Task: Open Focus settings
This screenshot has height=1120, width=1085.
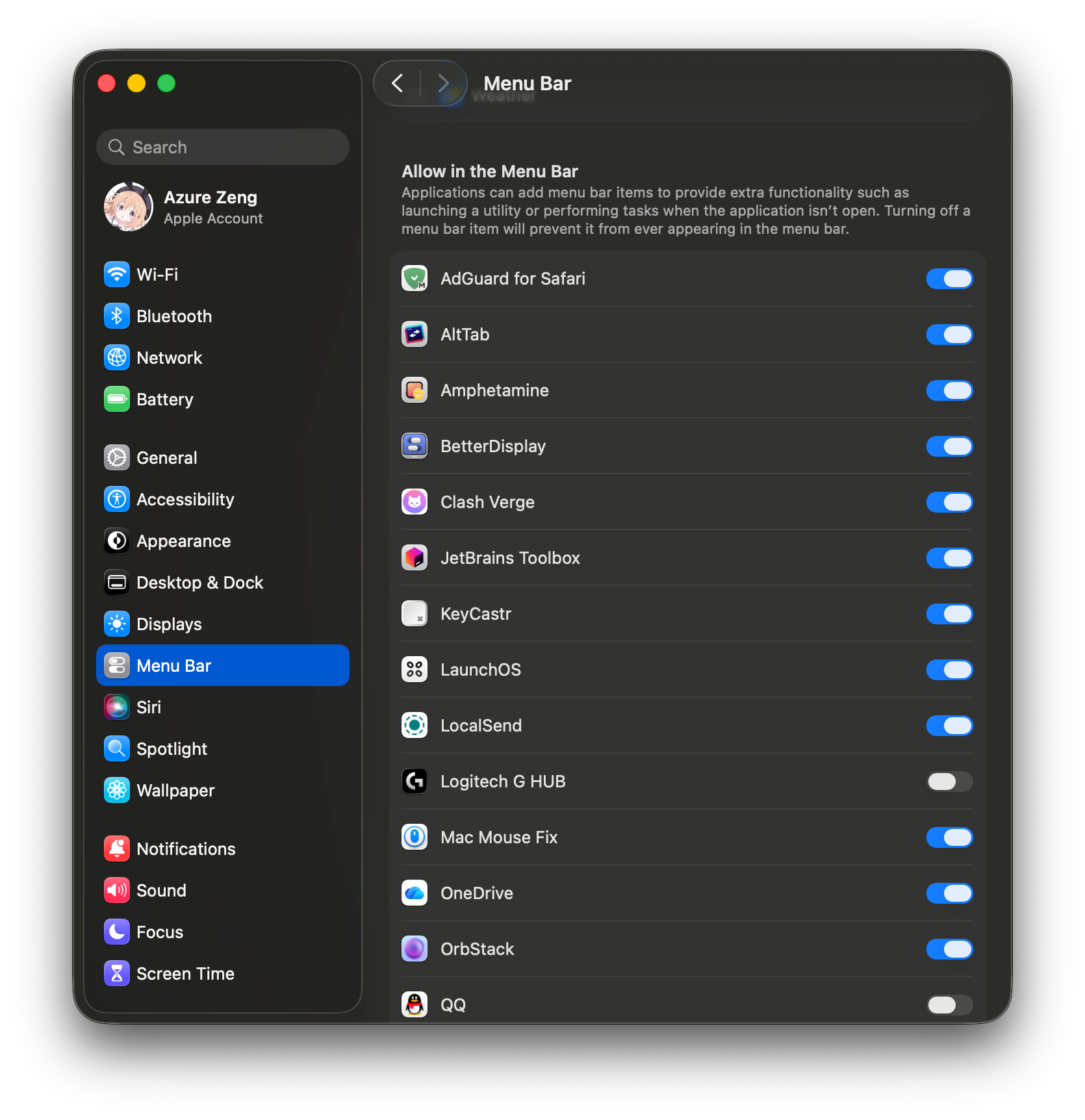Action: pyautogui.click(x=223, y=932)
